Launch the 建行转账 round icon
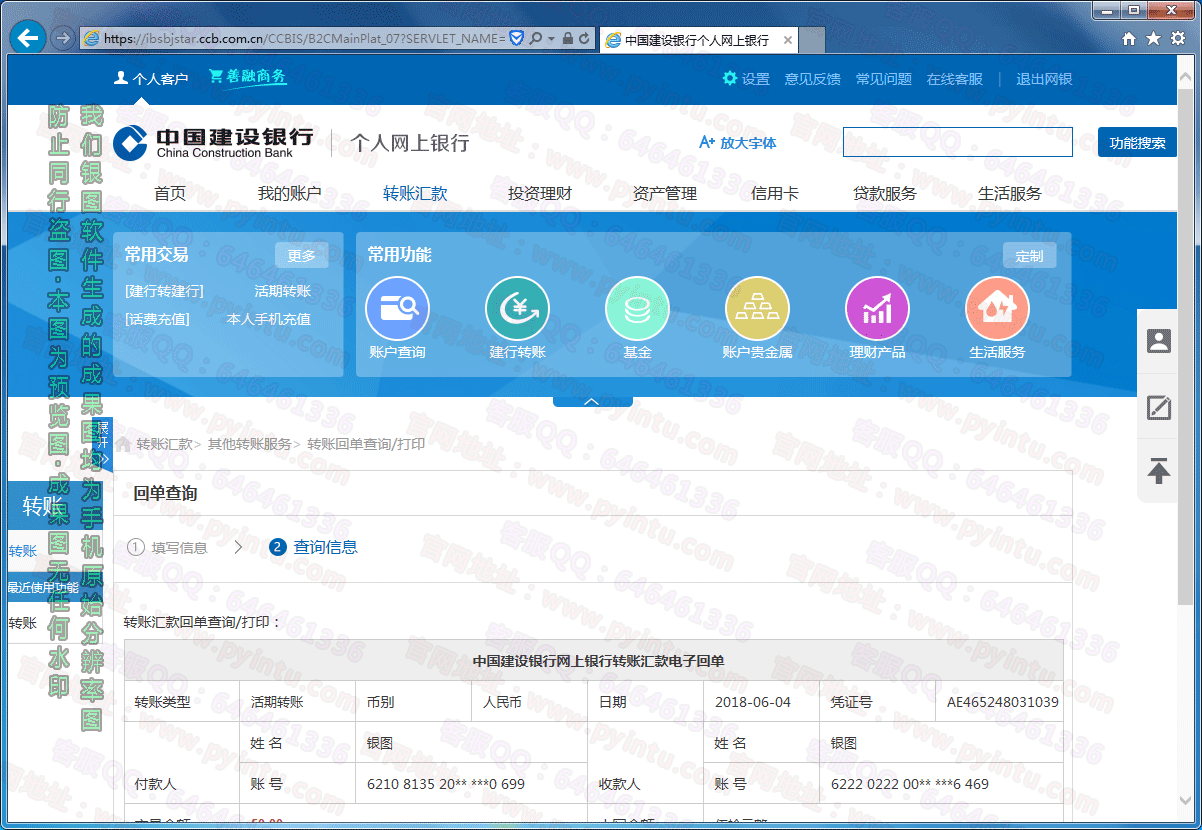1202x830 pixels. (x=517, y=308)
